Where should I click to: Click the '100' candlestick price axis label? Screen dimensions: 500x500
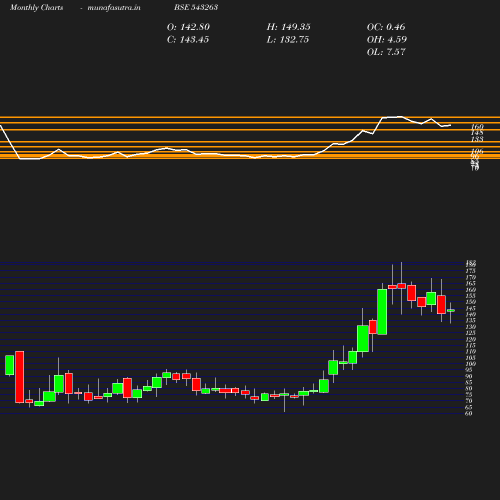(471, 364)
